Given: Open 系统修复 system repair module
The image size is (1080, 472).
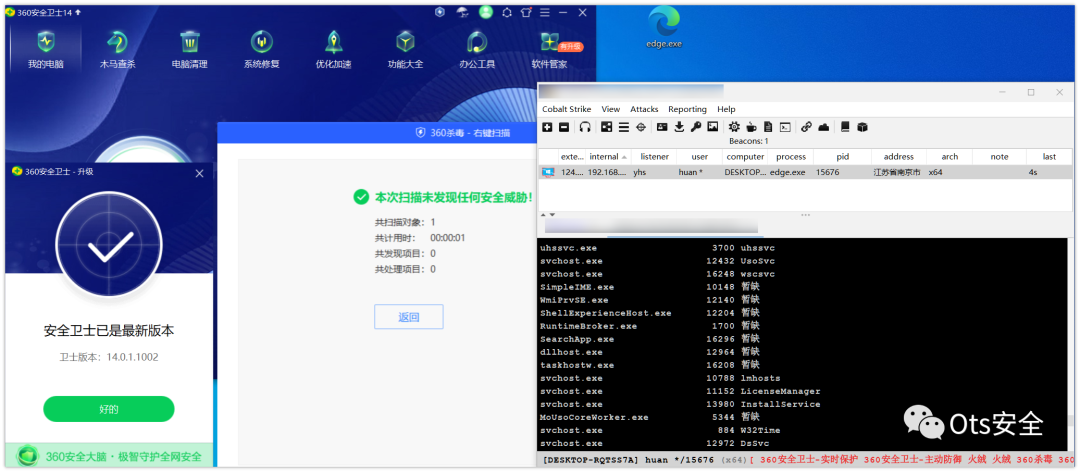Looking at the screenshot, I should (261, 50).
